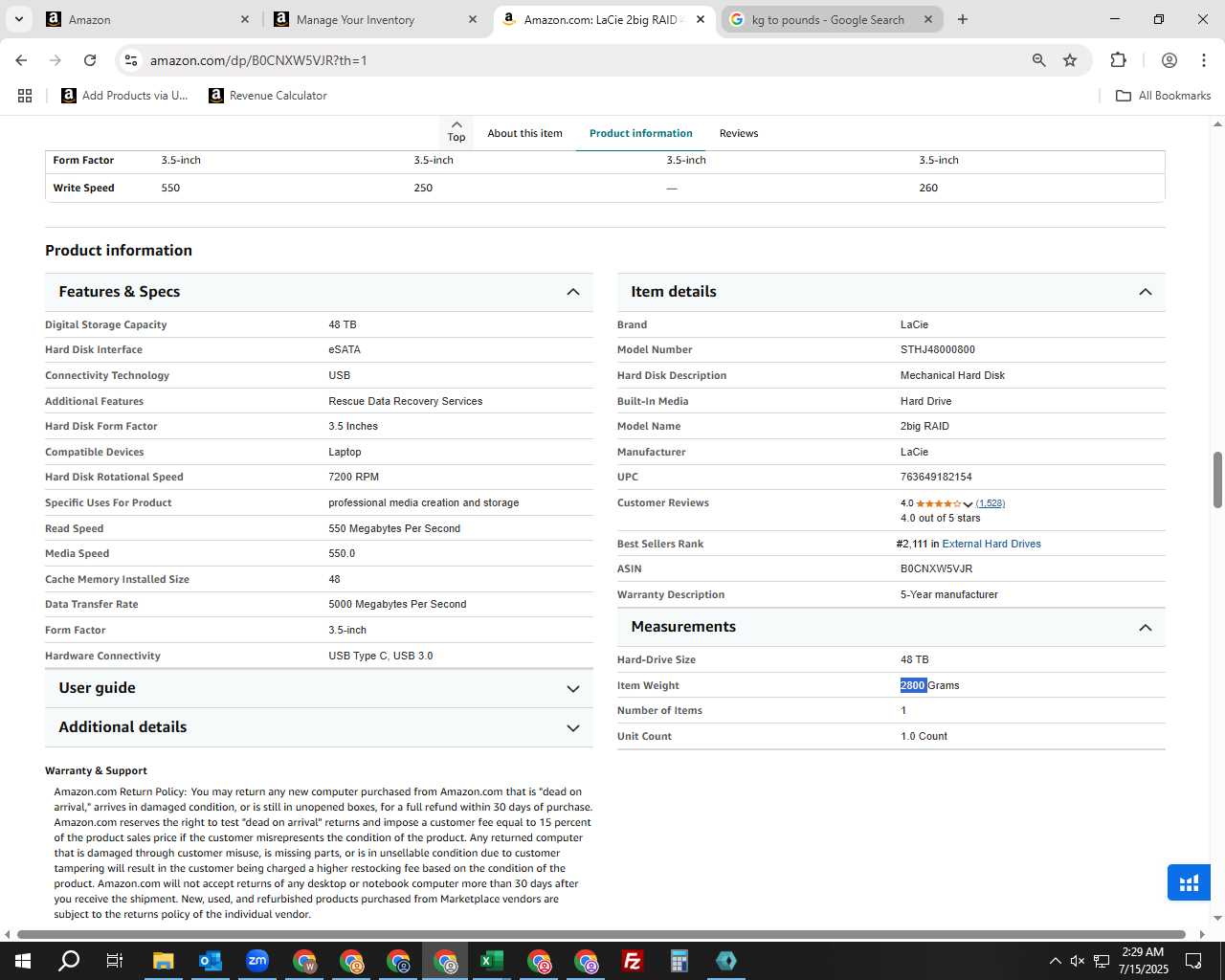Open Windows taskbar search
The height and width of the screenshot is (980, 1225).
(69, 961)
